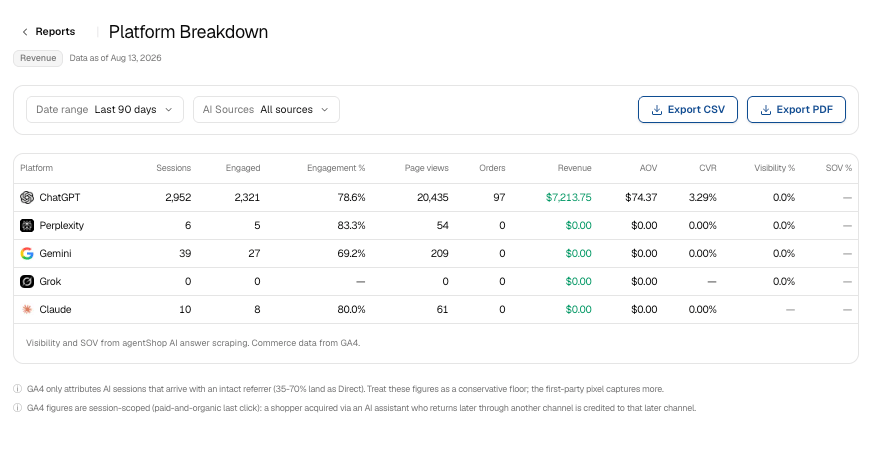Click the download icon in Export PDF
Viewport: 873px width, 456px height.
coord(766,110)
